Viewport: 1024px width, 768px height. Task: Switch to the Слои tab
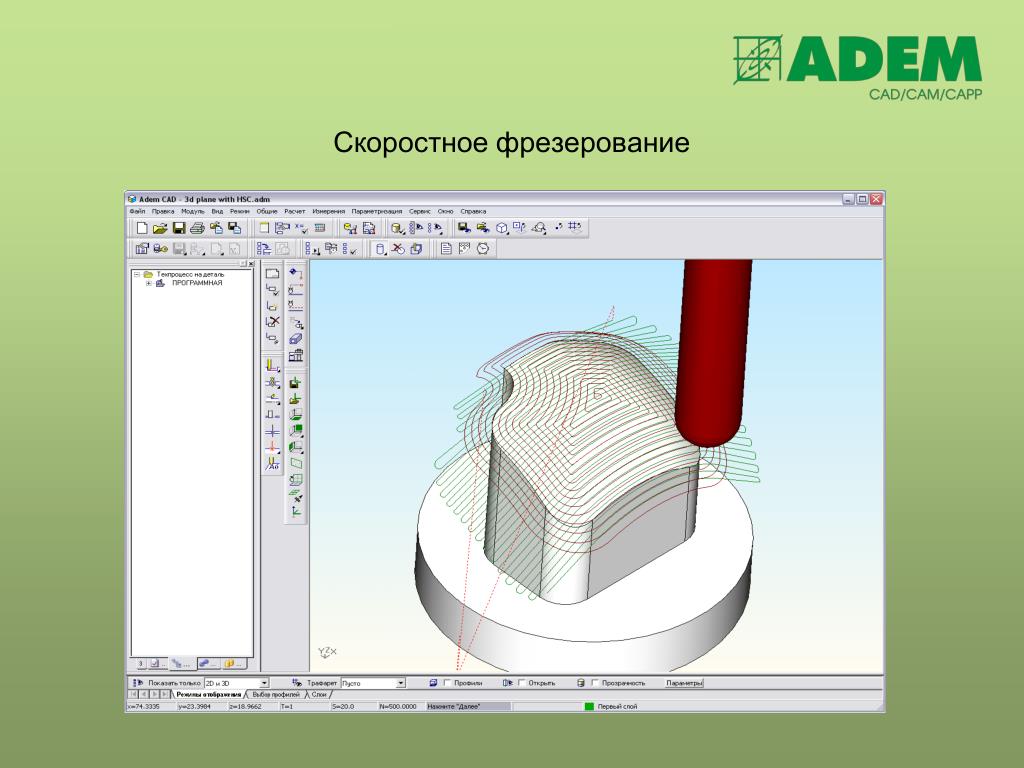(319, 692)
